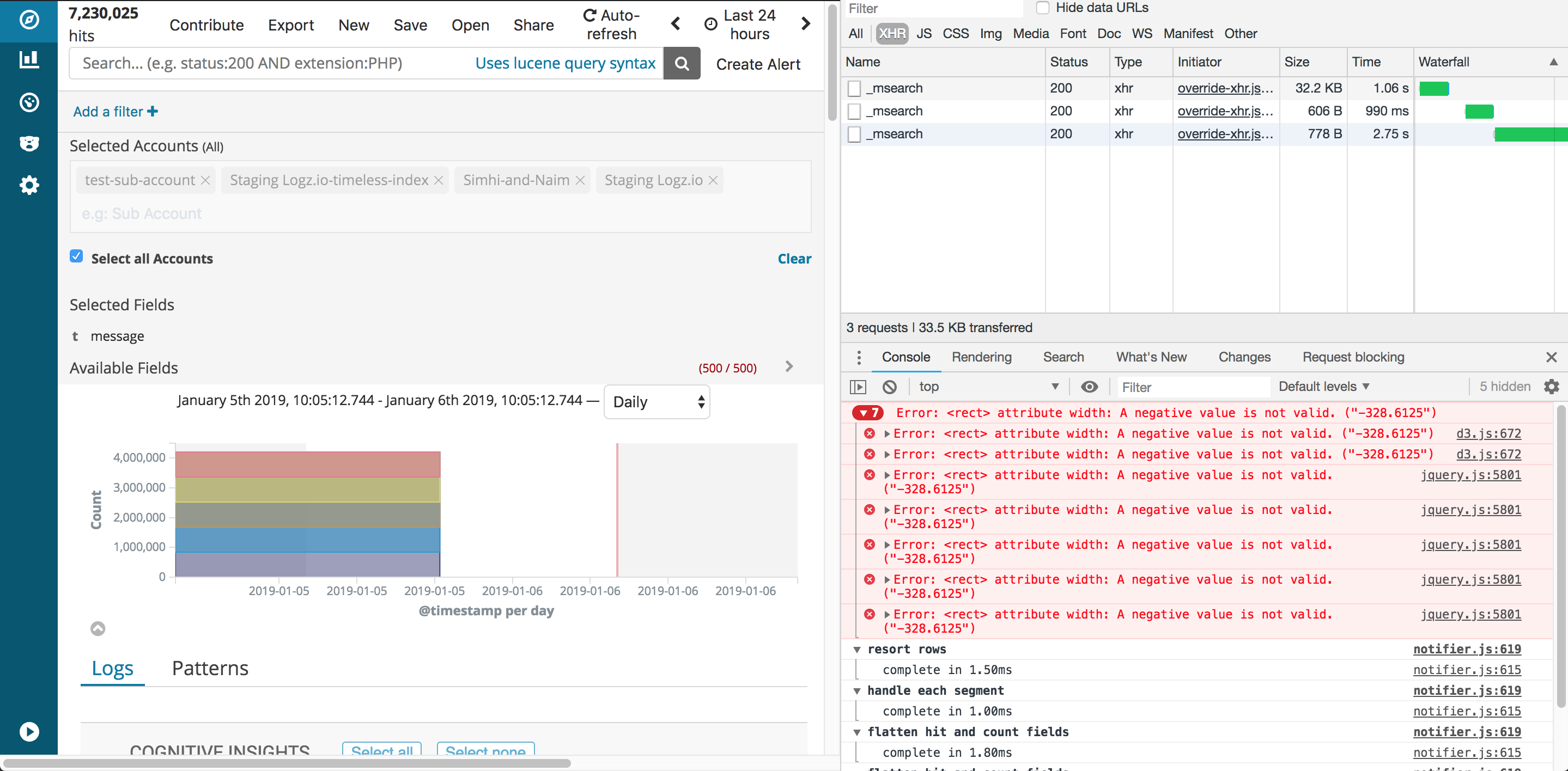Remove the Simhi-and-Naim account filter tag
The image size is (1568, 771).
[580, 180]
